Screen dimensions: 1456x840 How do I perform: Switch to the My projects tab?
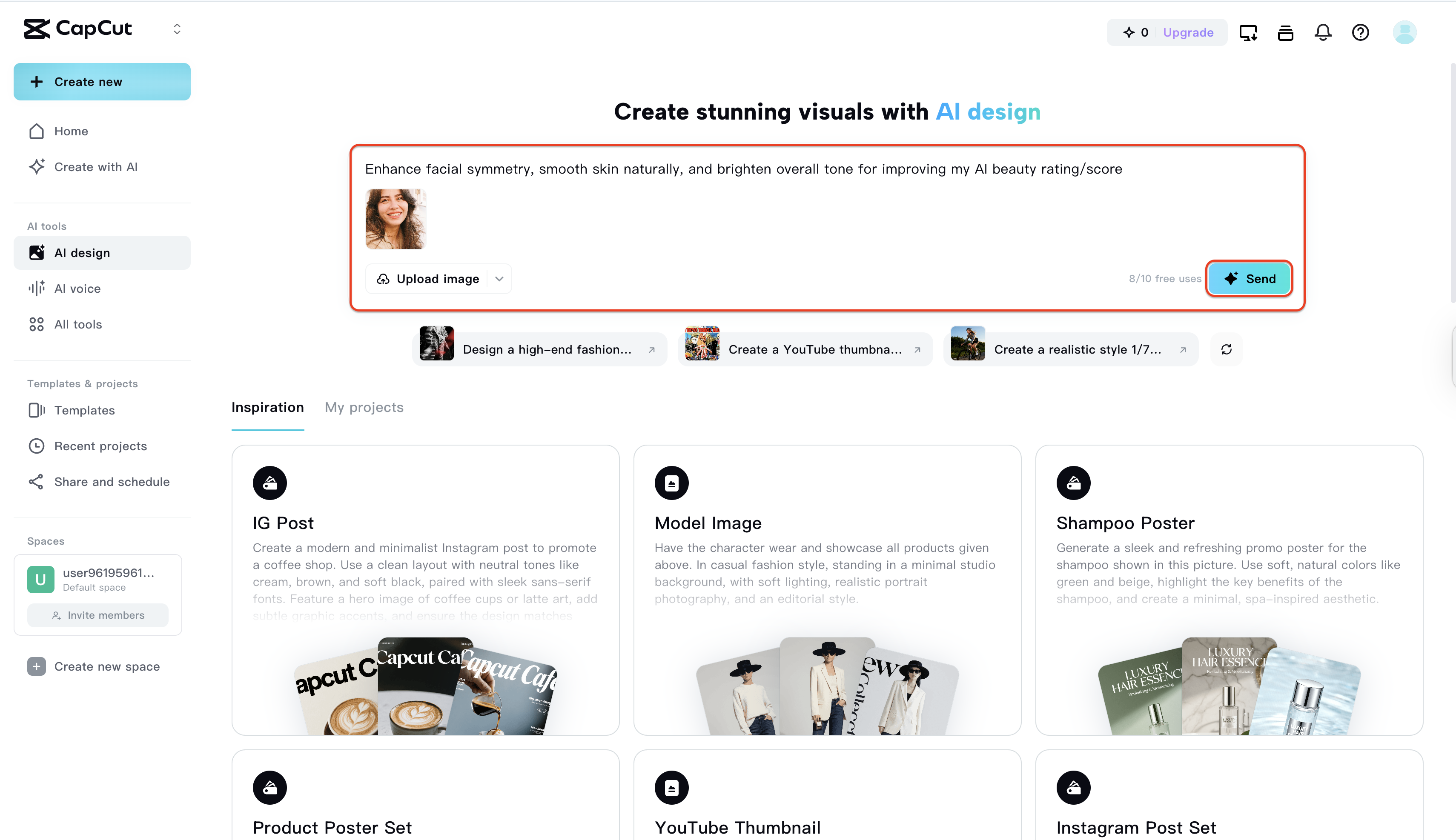point(364,407)
